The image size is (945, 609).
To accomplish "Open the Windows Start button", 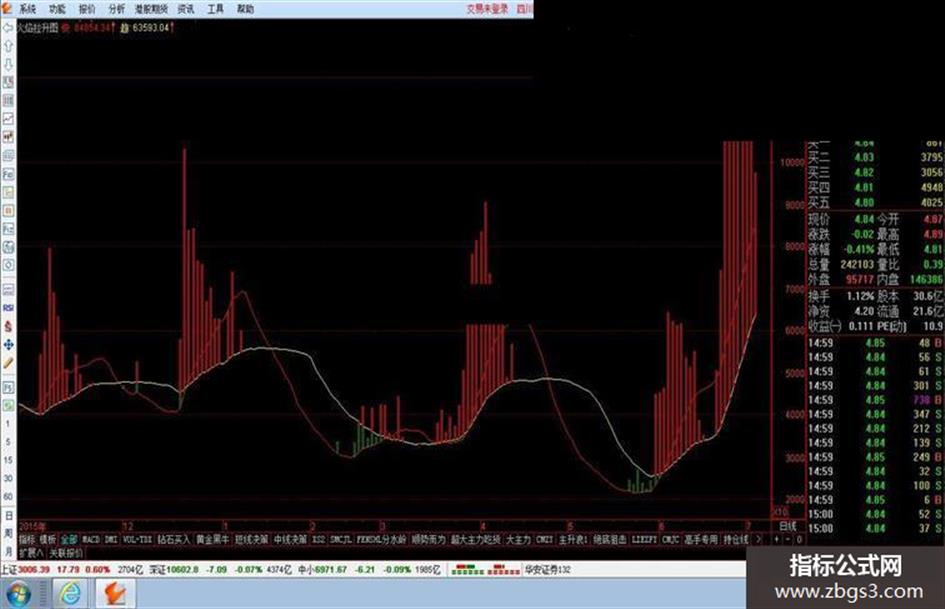I will (17, 594).
